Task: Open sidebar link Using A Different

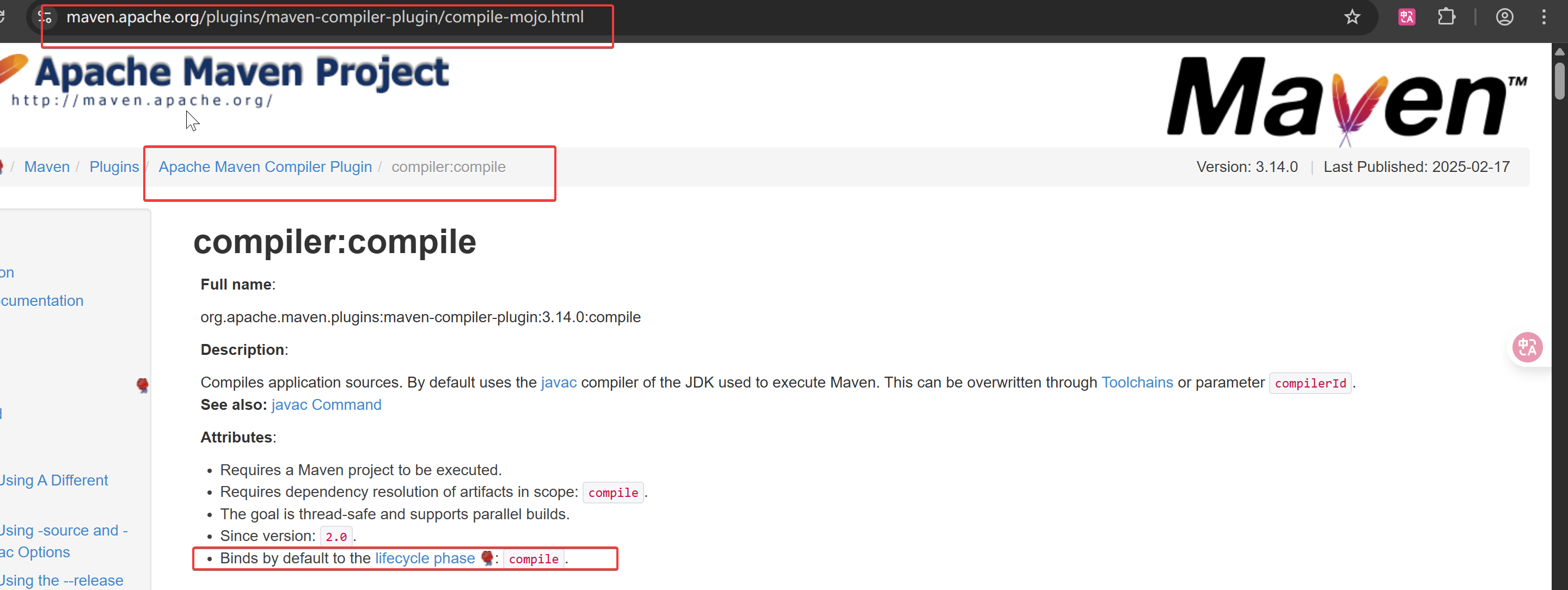Action: point(53,481)
